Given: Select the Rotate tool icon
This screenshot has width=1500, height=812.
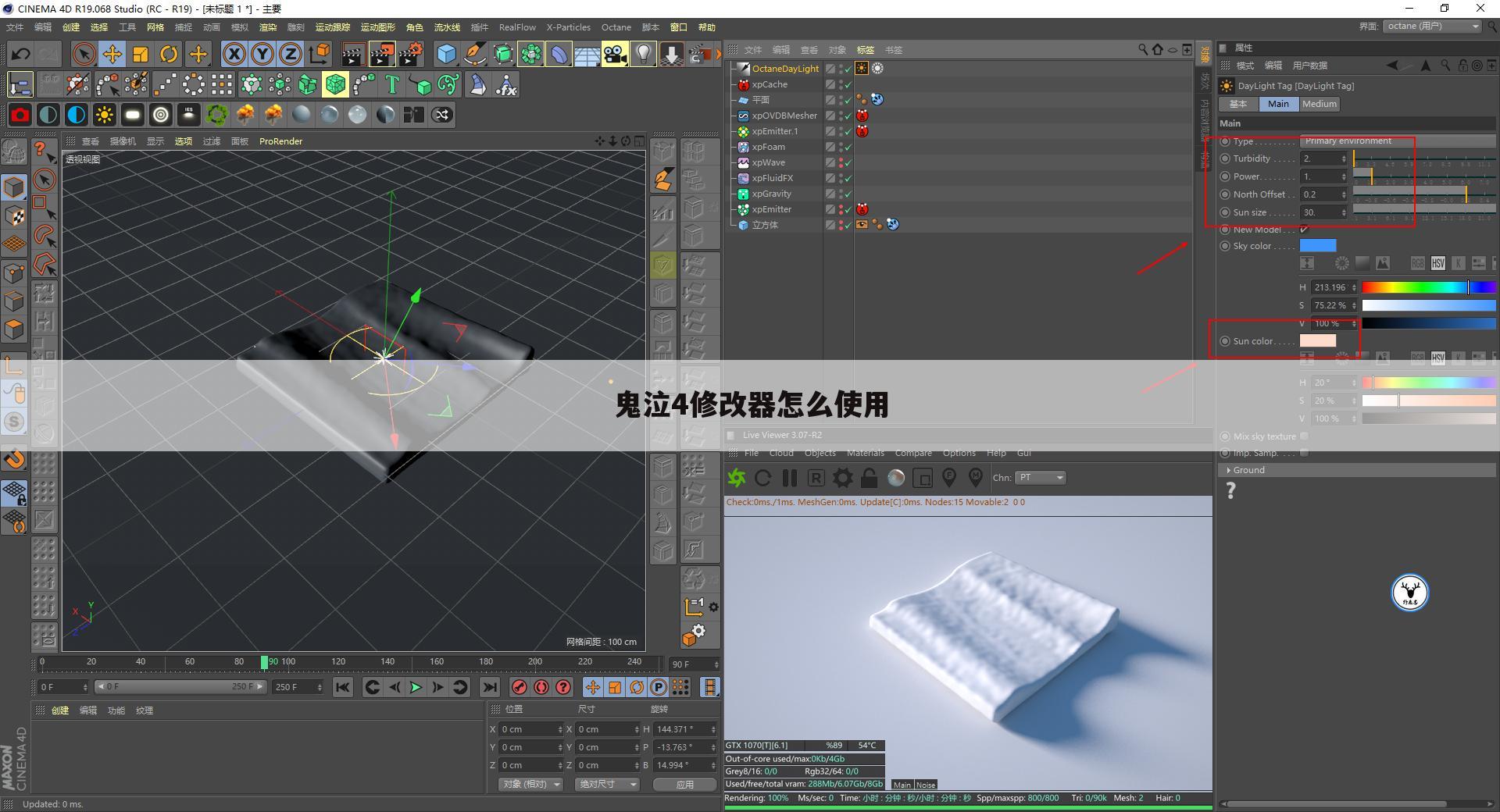Looking at the screenshot, I should pos(168,54).
